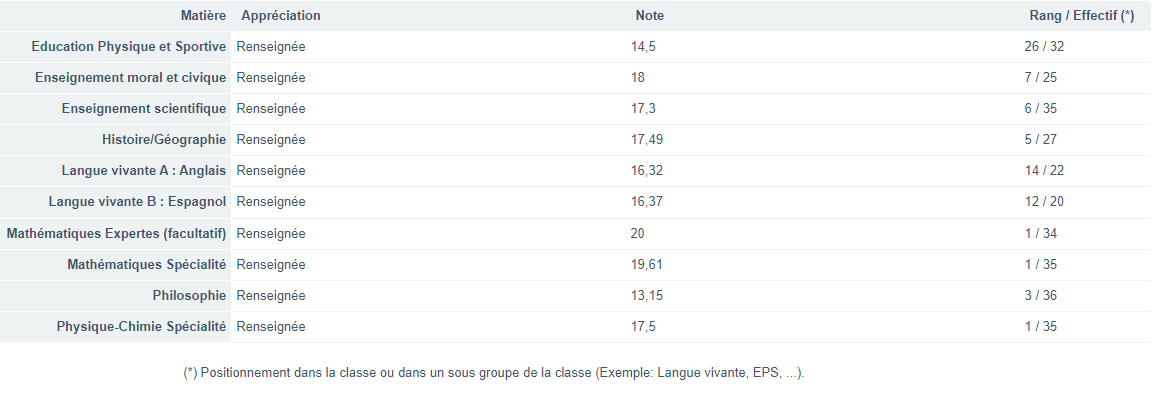
Task: Select the Histoire/Géographie subject label
Action: 164,140
